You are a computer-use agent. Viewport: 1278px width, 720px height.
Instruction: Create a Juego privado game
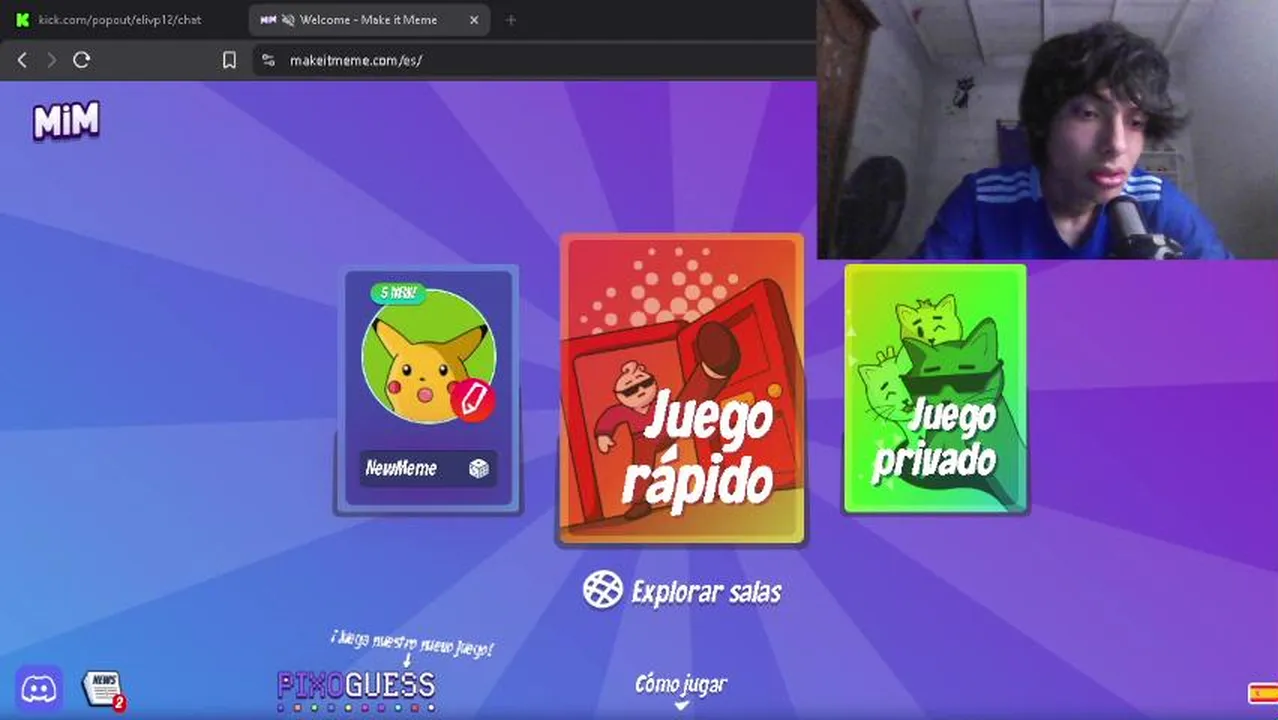coord(935,389)
